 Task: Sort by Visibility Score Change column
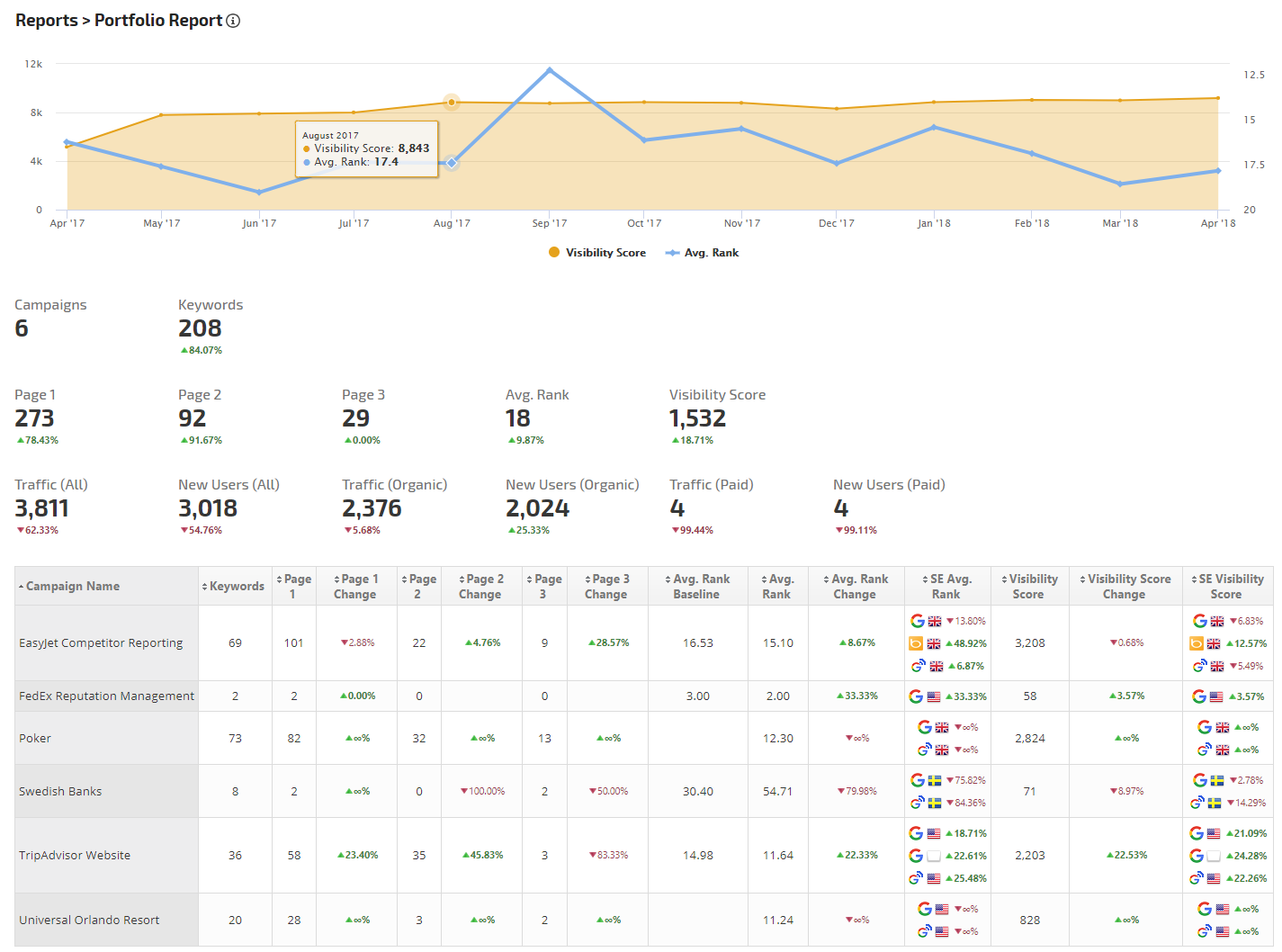point(1125,587)
